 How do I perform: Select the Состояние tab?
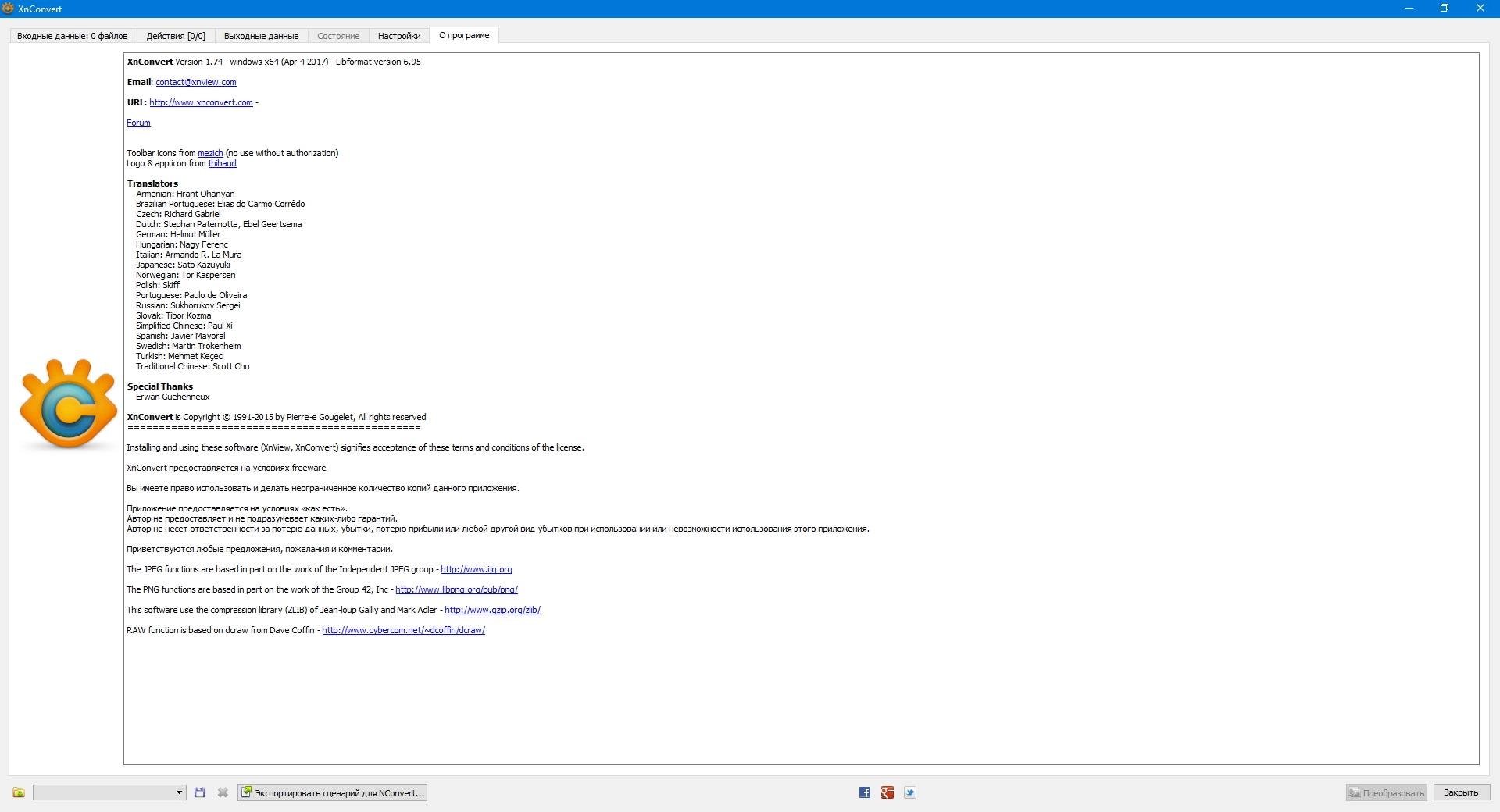[x=338, y=36]
